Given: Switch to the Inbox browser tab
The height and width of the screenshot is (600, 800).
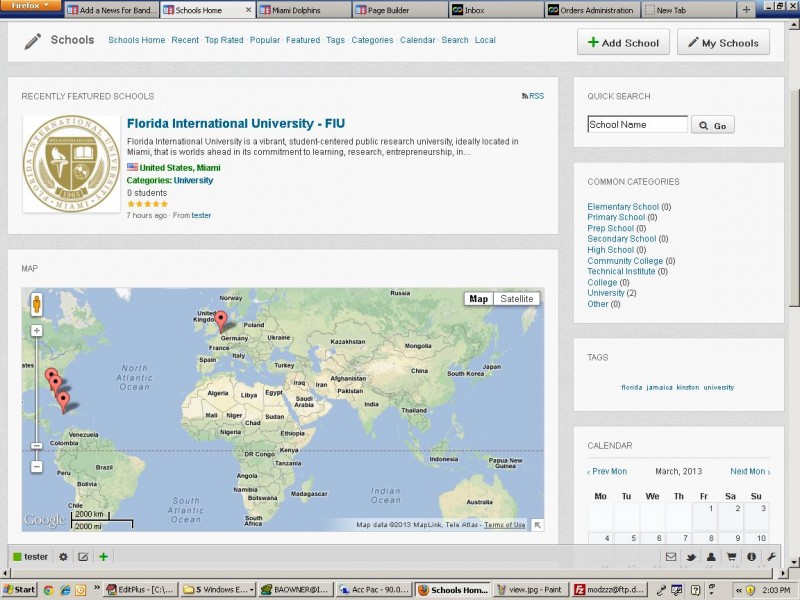Looking at the screenshot, I should coord(496,10).
